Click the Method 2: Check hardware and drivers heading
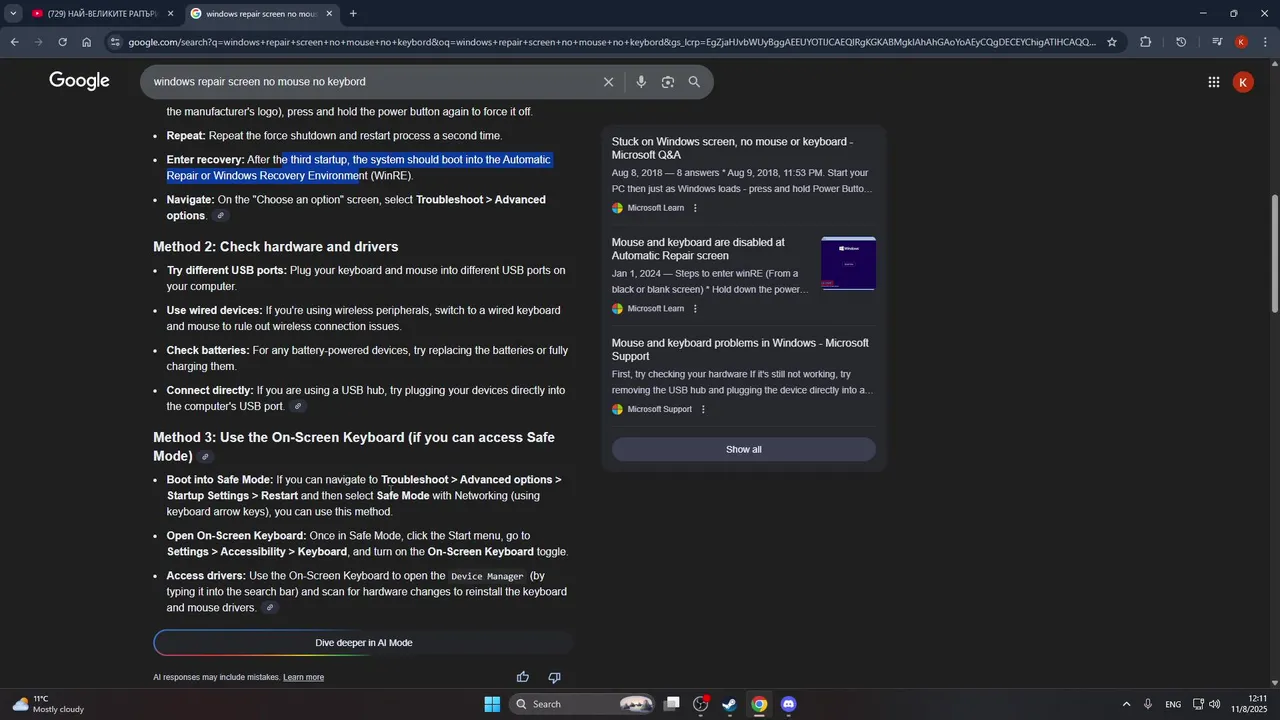 point(276,247)
